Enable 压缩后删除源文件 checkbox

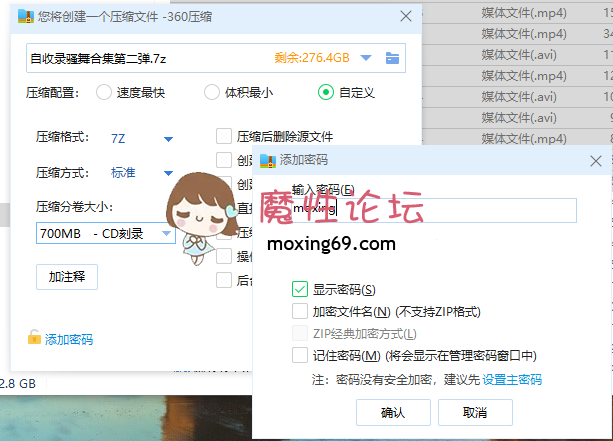(224, 137)
